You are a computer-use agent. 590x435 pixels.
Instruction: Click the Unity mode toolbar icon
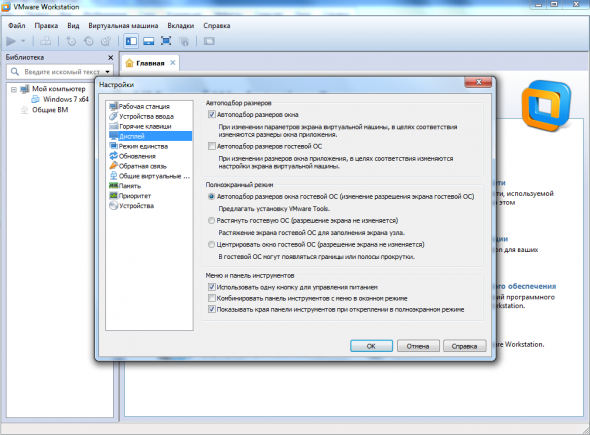coord(184,41)
